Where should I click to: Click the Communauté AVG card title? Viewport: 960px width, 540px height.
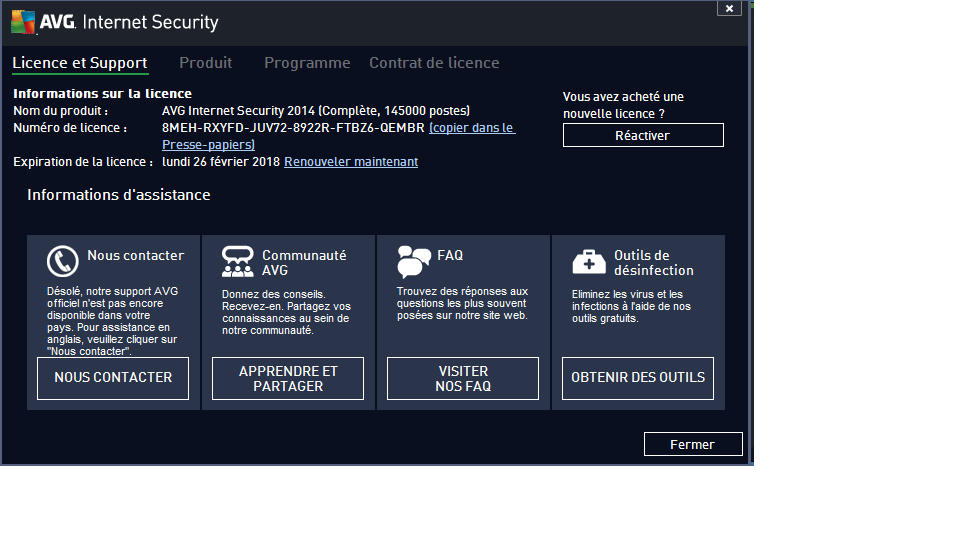(304, 263)
